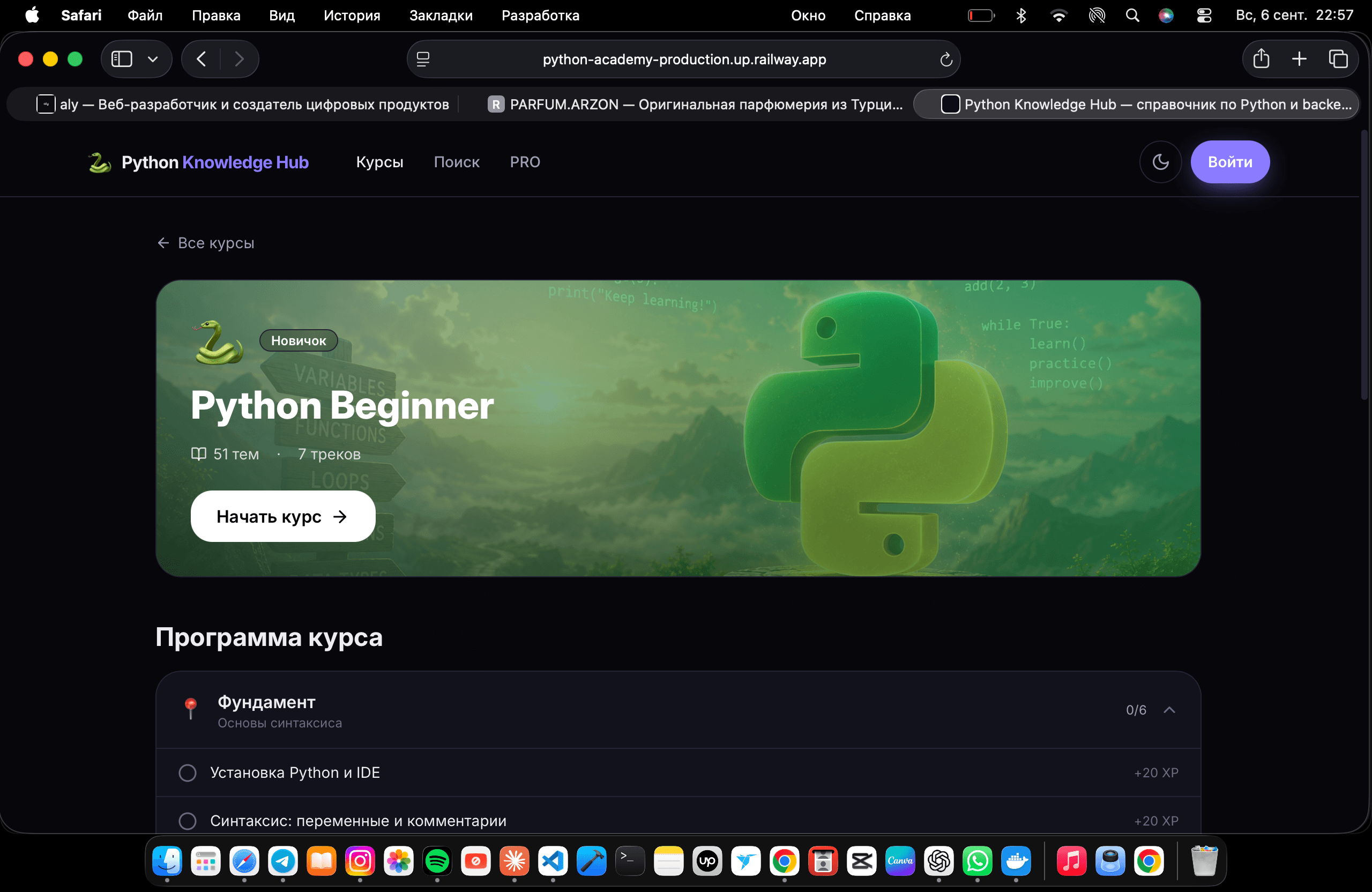This screenshot has height=892, width=1372.
Task: Click the Safari address bar
Action: 684,59
